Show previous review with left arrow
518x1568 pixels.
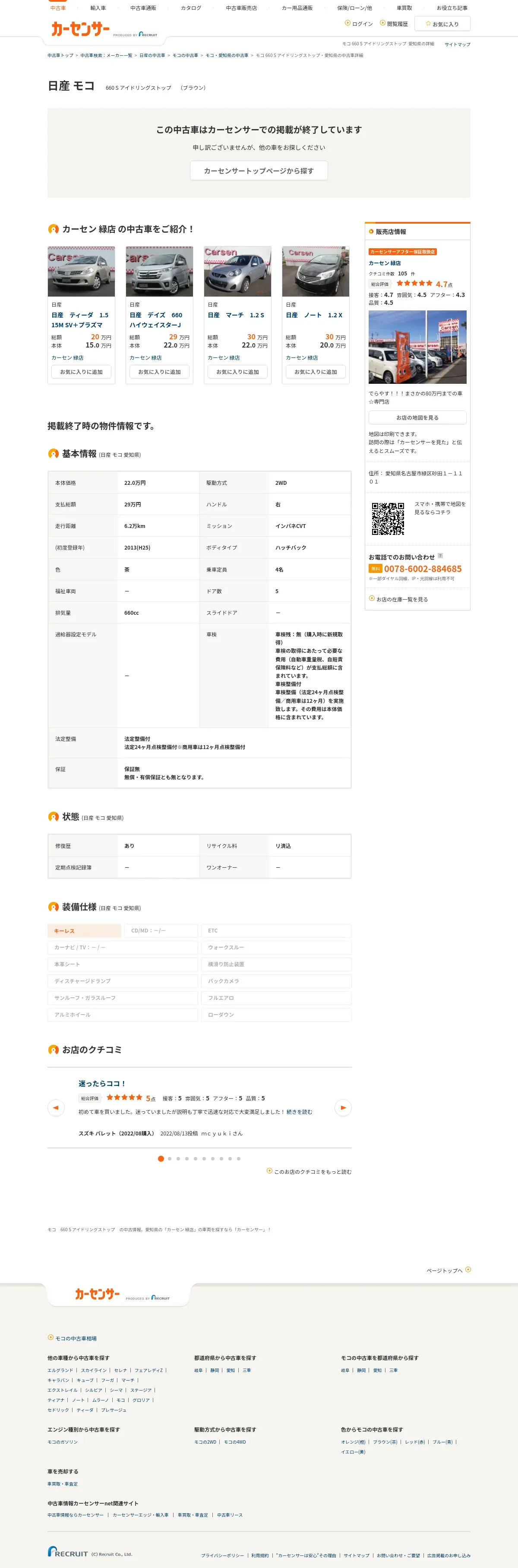(x=56, y=1108)
